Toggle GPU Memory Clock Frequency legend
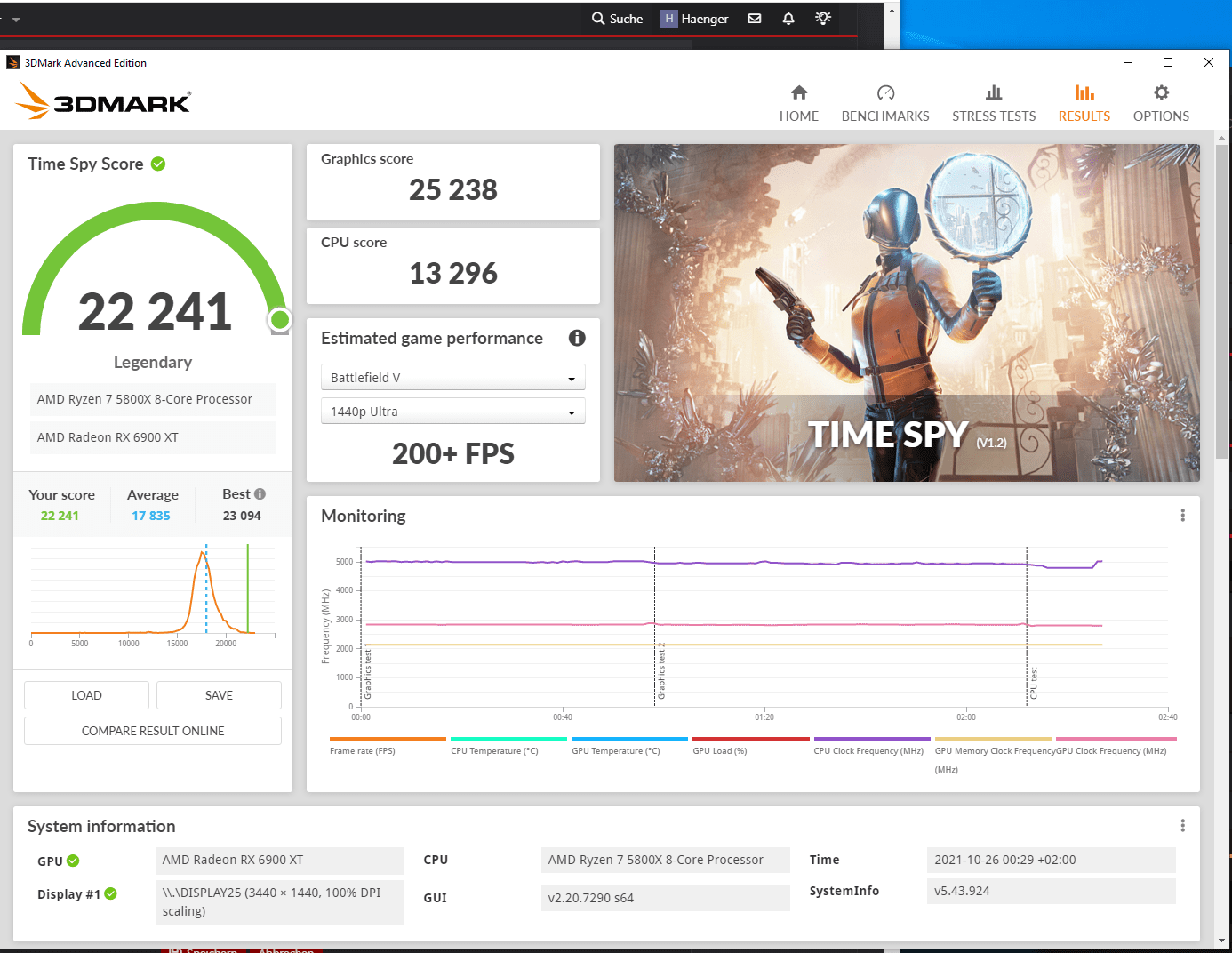Viewport: 1232px width, 953px height. (x=993, y=755)
